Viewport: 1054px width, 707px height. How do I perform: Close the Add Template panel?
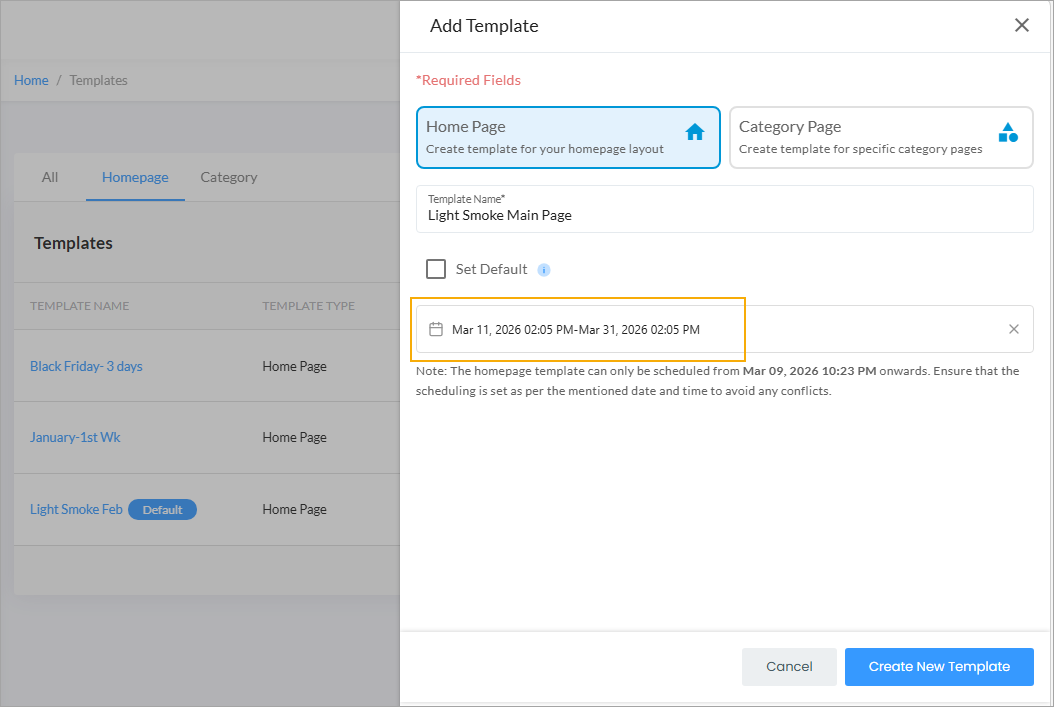(1021, 26)
